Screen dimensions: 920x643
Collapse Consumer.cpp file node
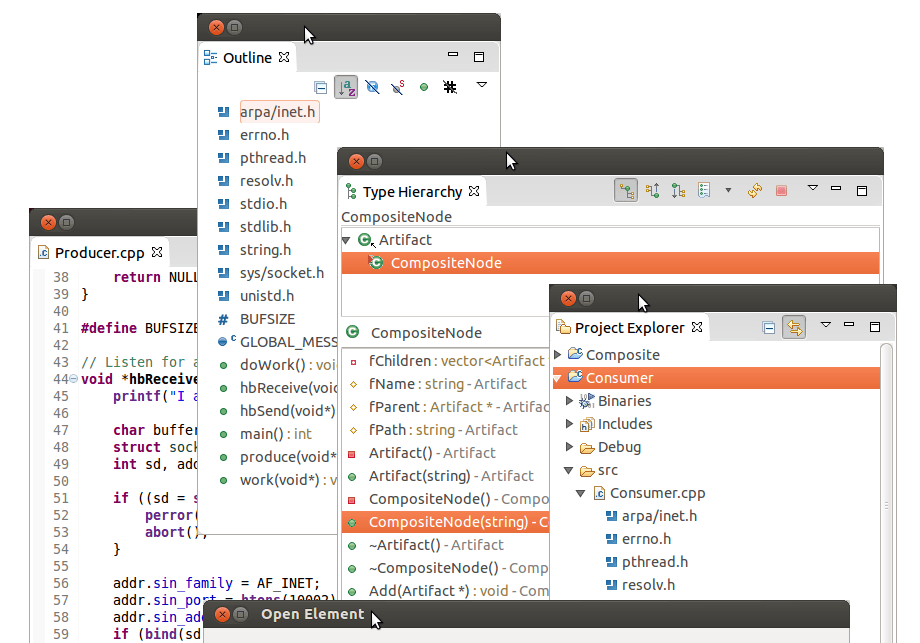(580, 493)
